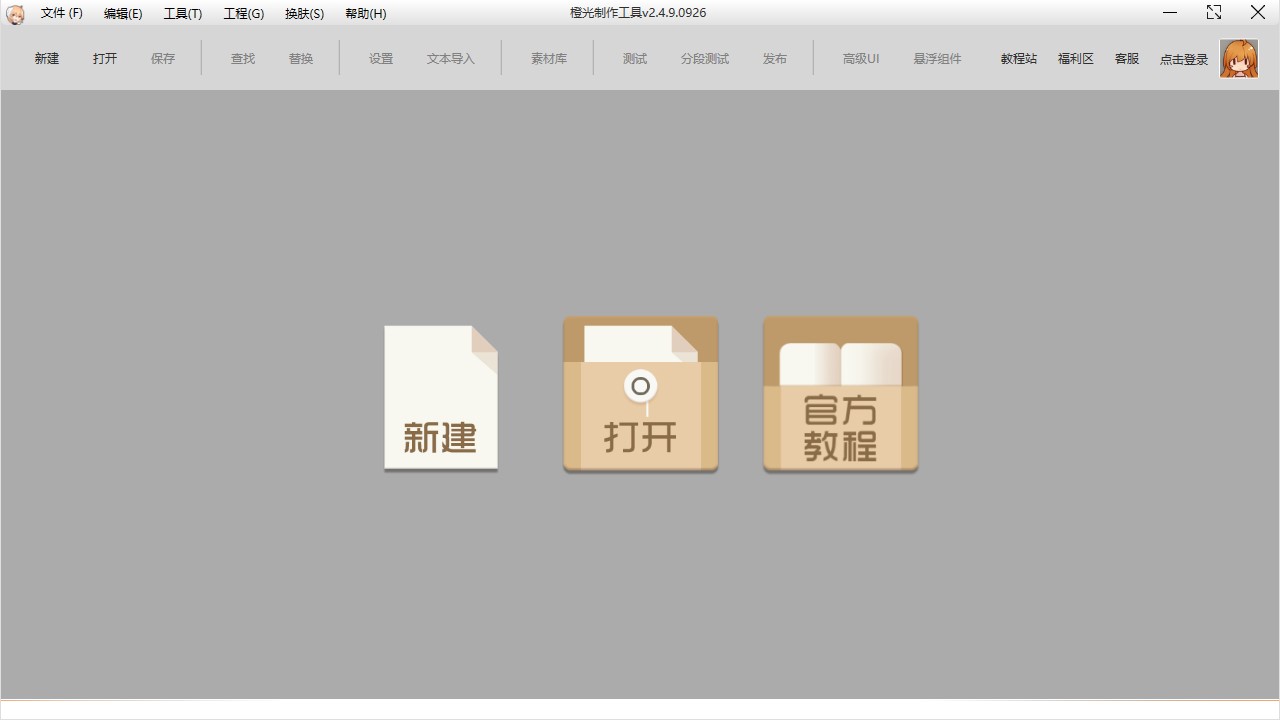Viewport: 1280px width, 720px height.
Task: Log in via 点击登录
Action: pos(1183,59)
